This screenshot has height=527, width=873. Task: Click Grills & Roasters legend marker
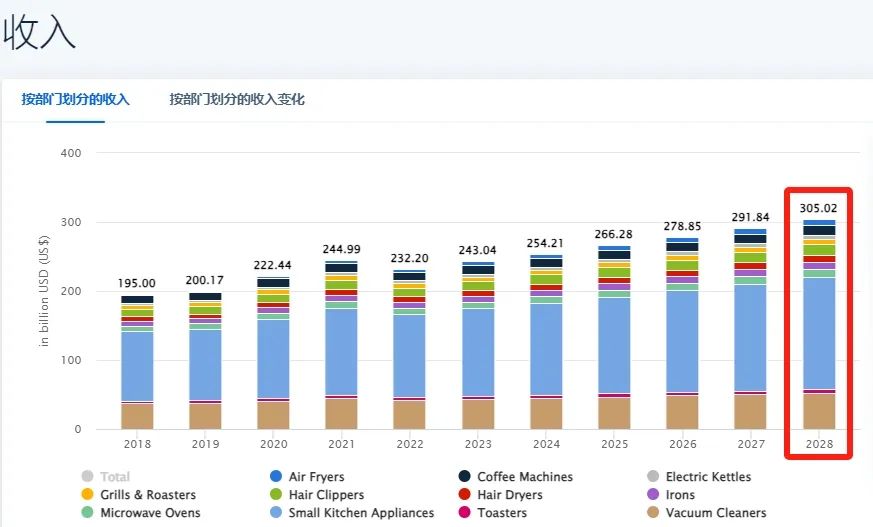point(87,494)
